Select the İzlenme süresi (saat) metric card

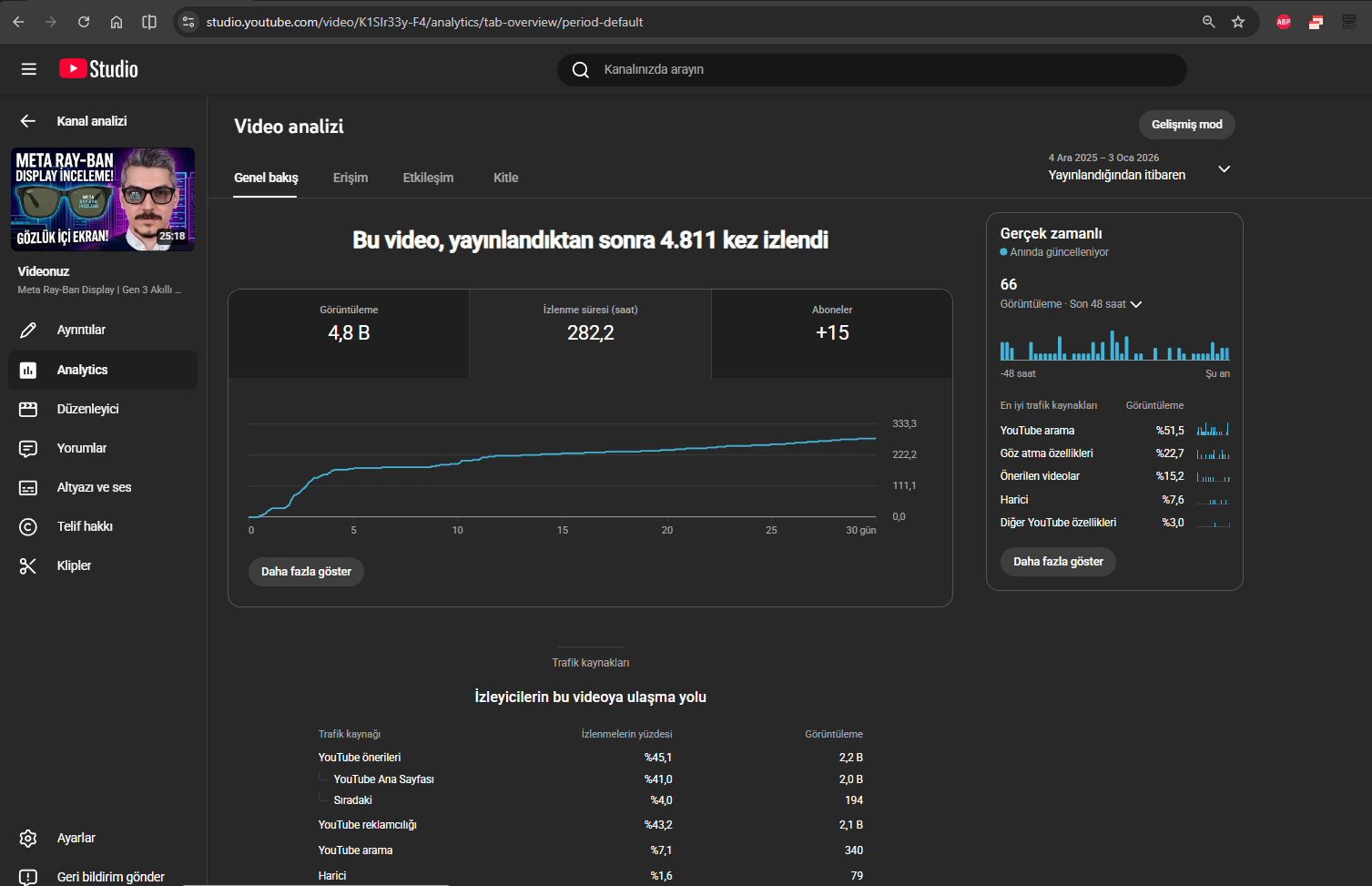(590, 333)
